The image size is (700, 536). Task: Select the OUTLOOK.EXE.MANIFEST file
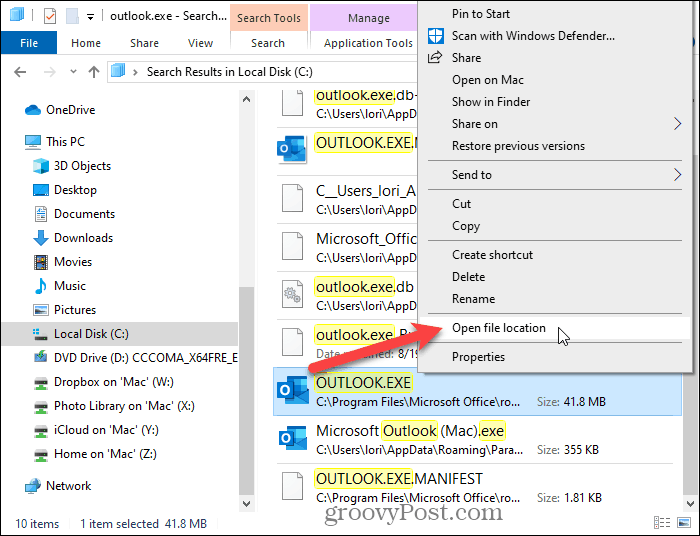[x=475, y=487]
